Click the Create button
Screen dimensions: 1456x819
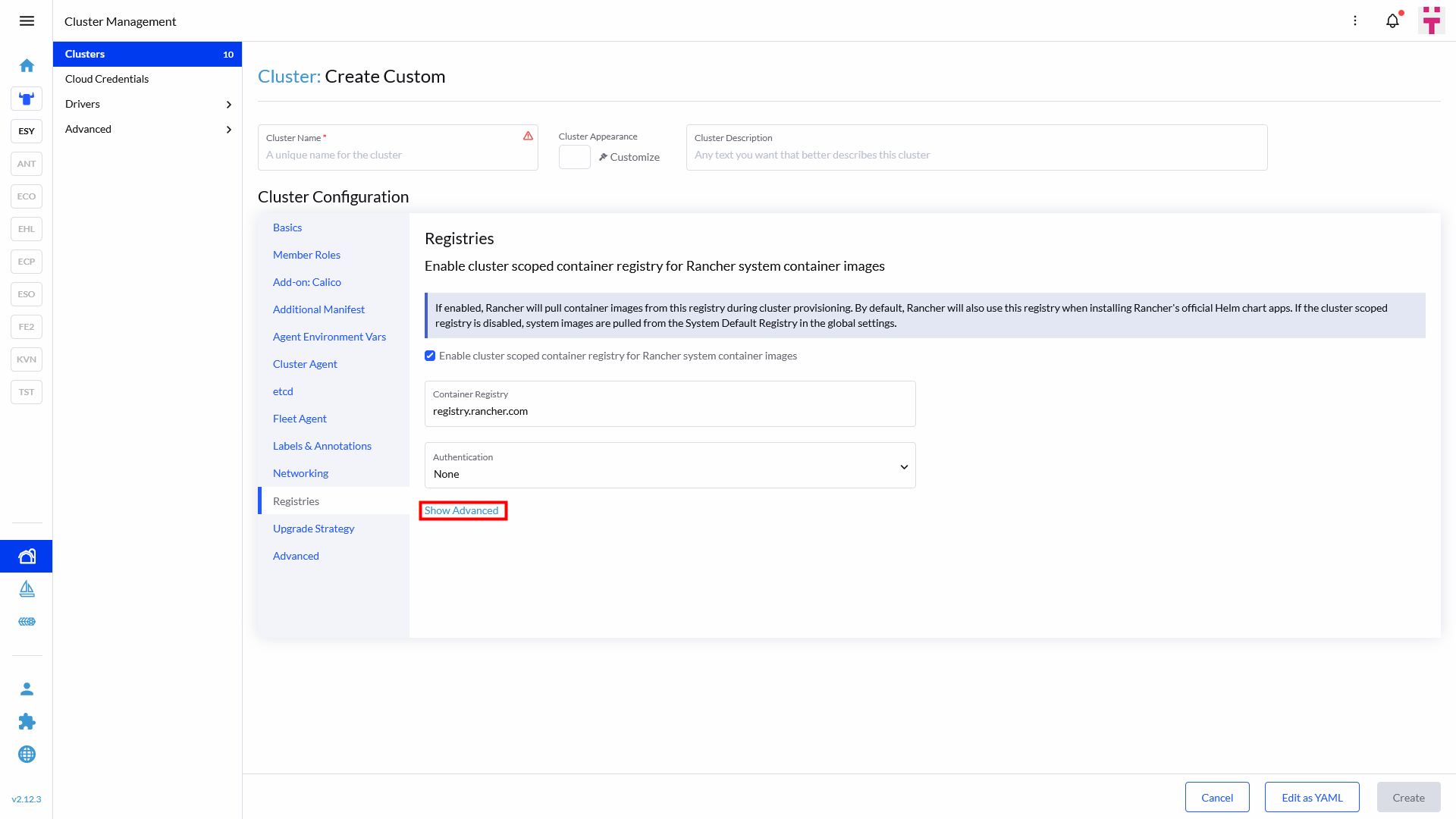click(x=1408, y=797)
